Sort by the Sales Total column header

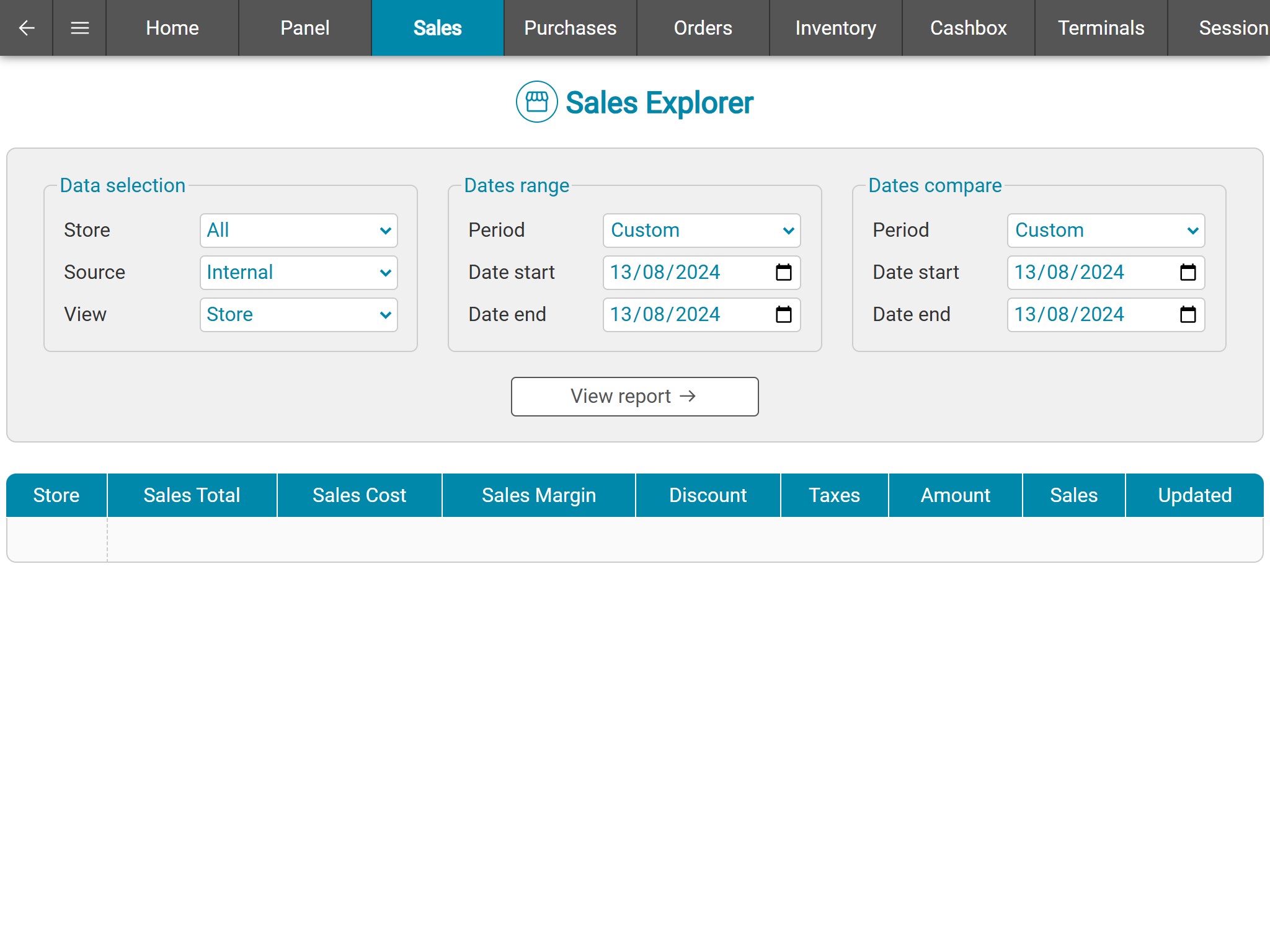click(x=192, y=495)
